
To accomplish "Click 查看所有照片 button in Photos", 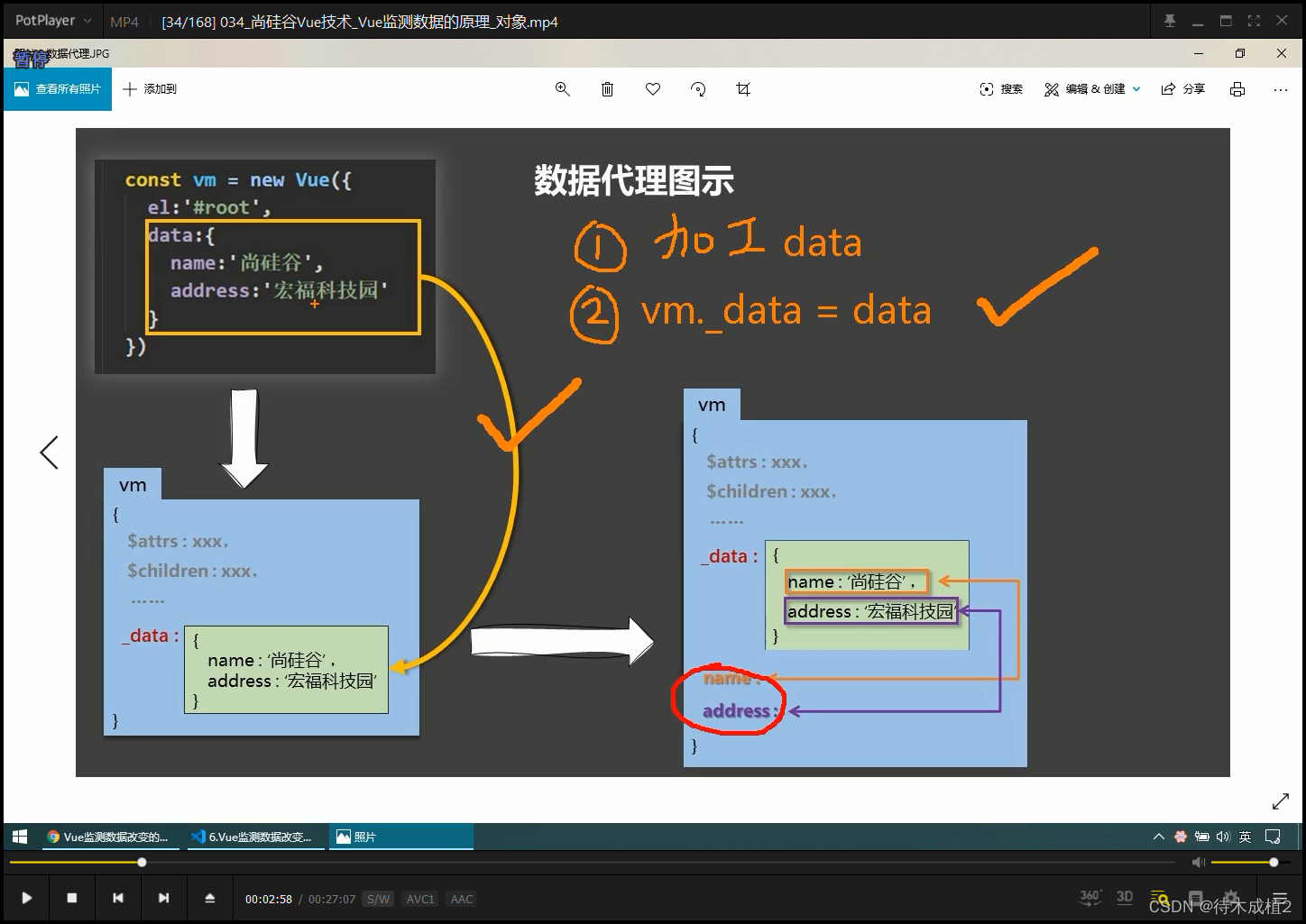I will 58,89.
